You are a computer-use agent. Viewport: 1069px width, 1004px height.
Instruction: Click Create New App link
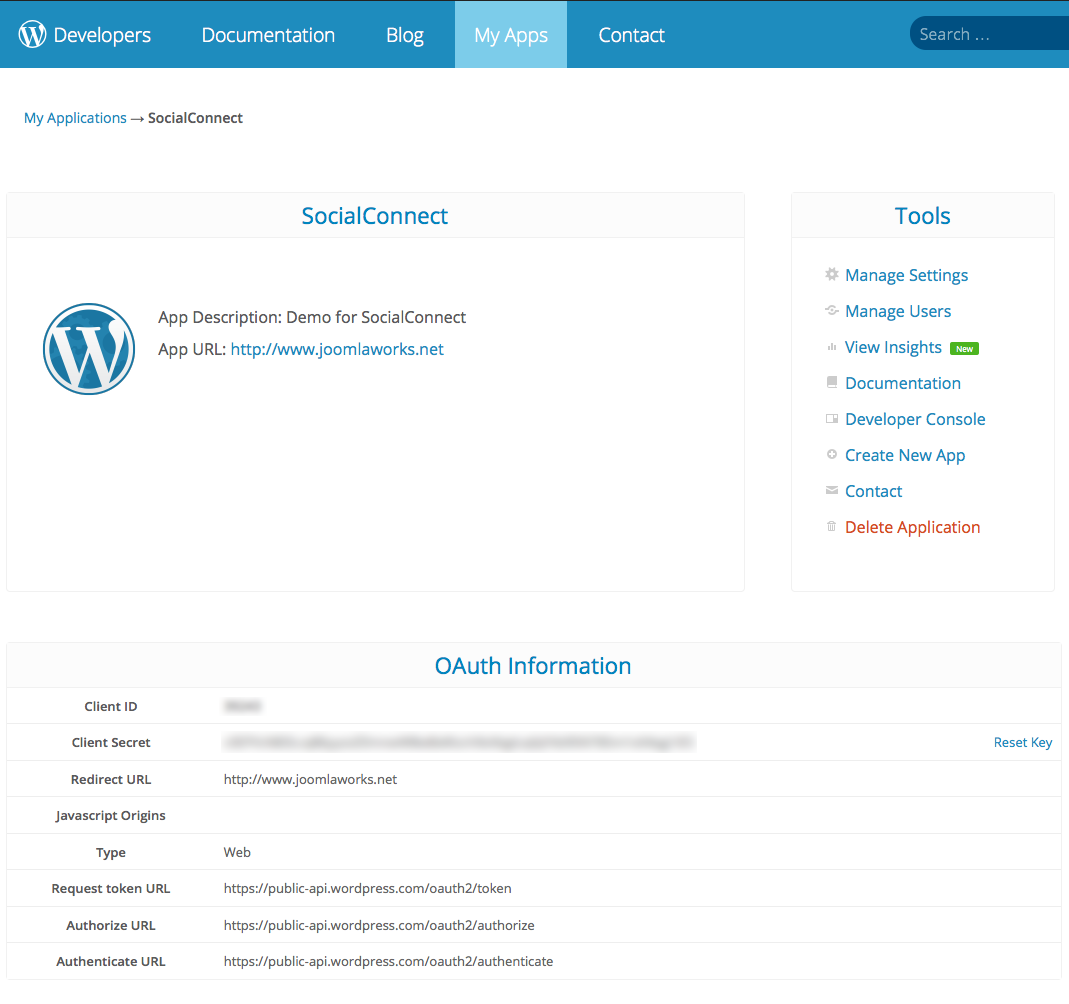pyautogui.click(x=905, y=455)
